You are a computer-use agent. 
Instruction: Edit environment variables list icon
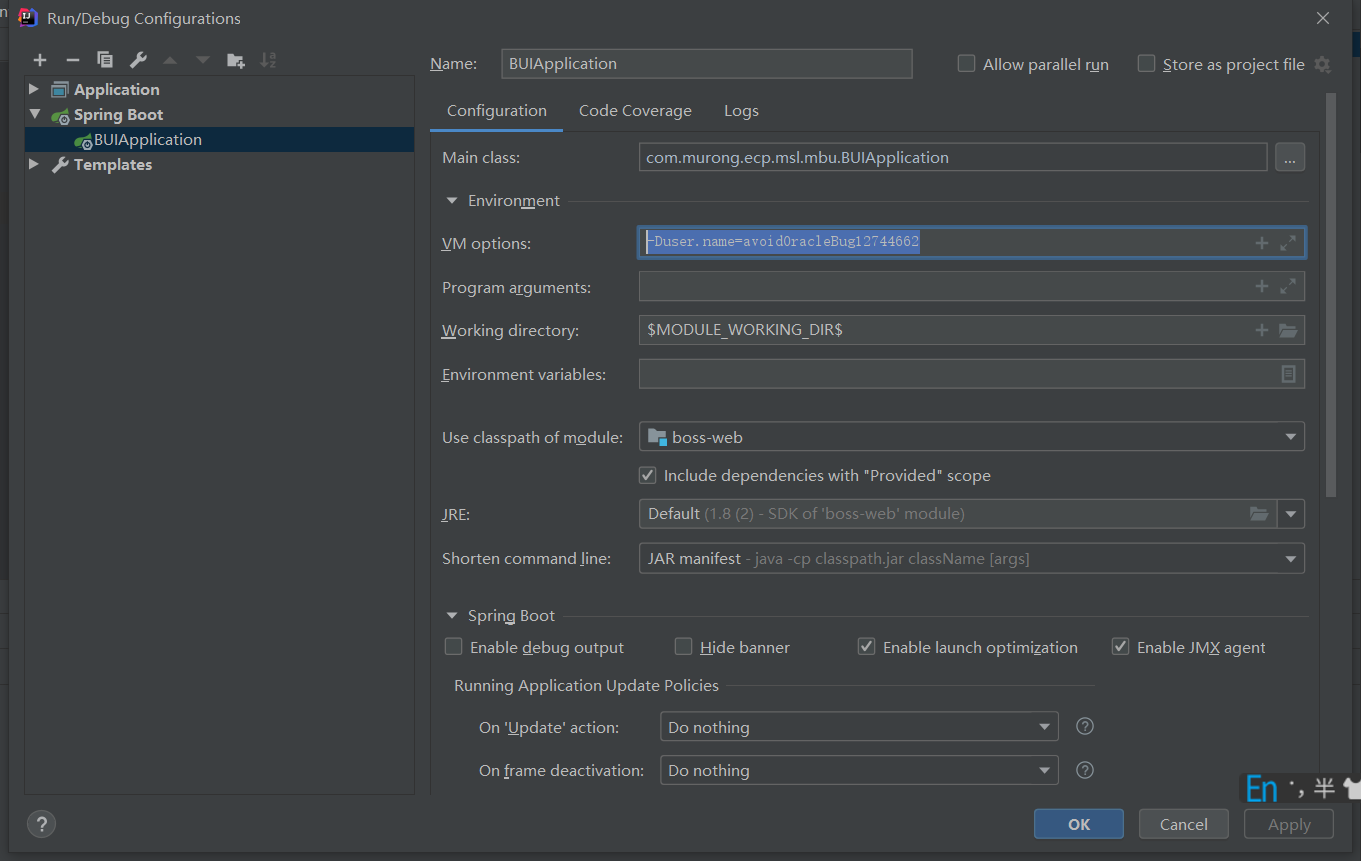1288,374
